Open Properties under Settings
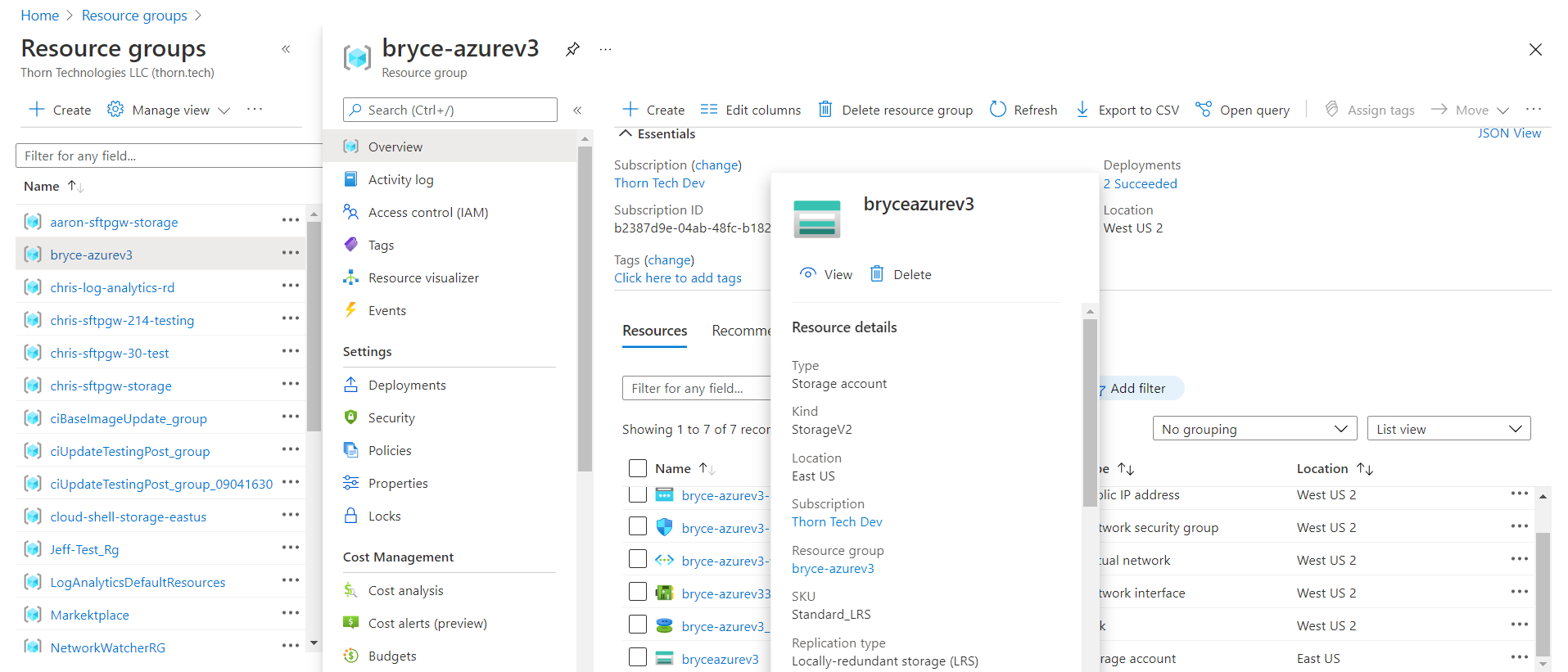 click(x=398, y=483)
